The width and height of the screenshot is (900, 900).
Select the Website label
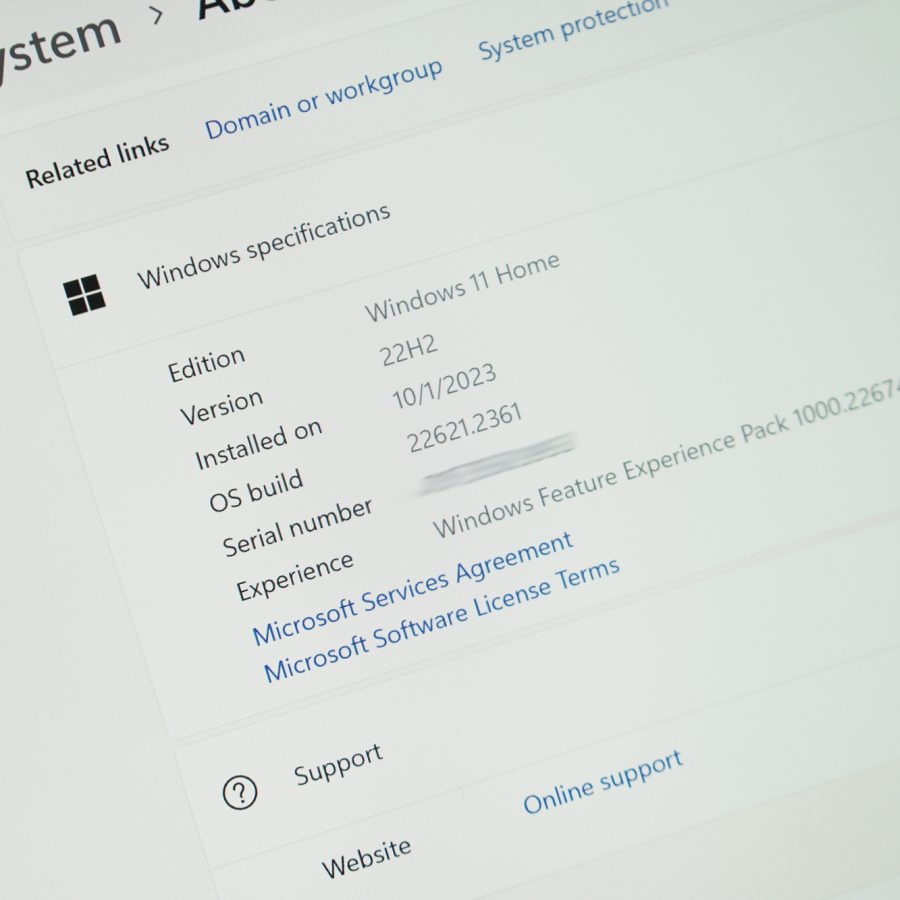pyautogui.click(x=366, y=858)
